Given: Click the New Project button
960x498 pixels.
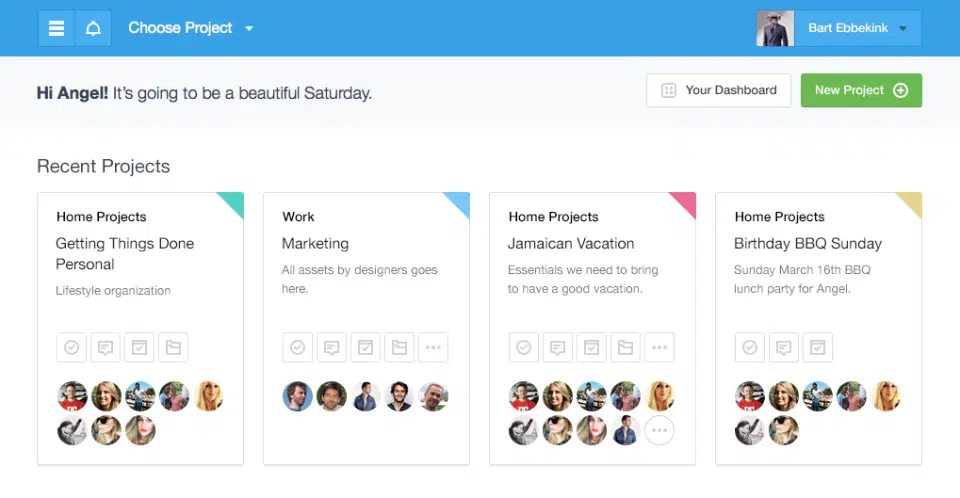Looking at the screenshot, I should pyautogui.click(x=861, y=90).
